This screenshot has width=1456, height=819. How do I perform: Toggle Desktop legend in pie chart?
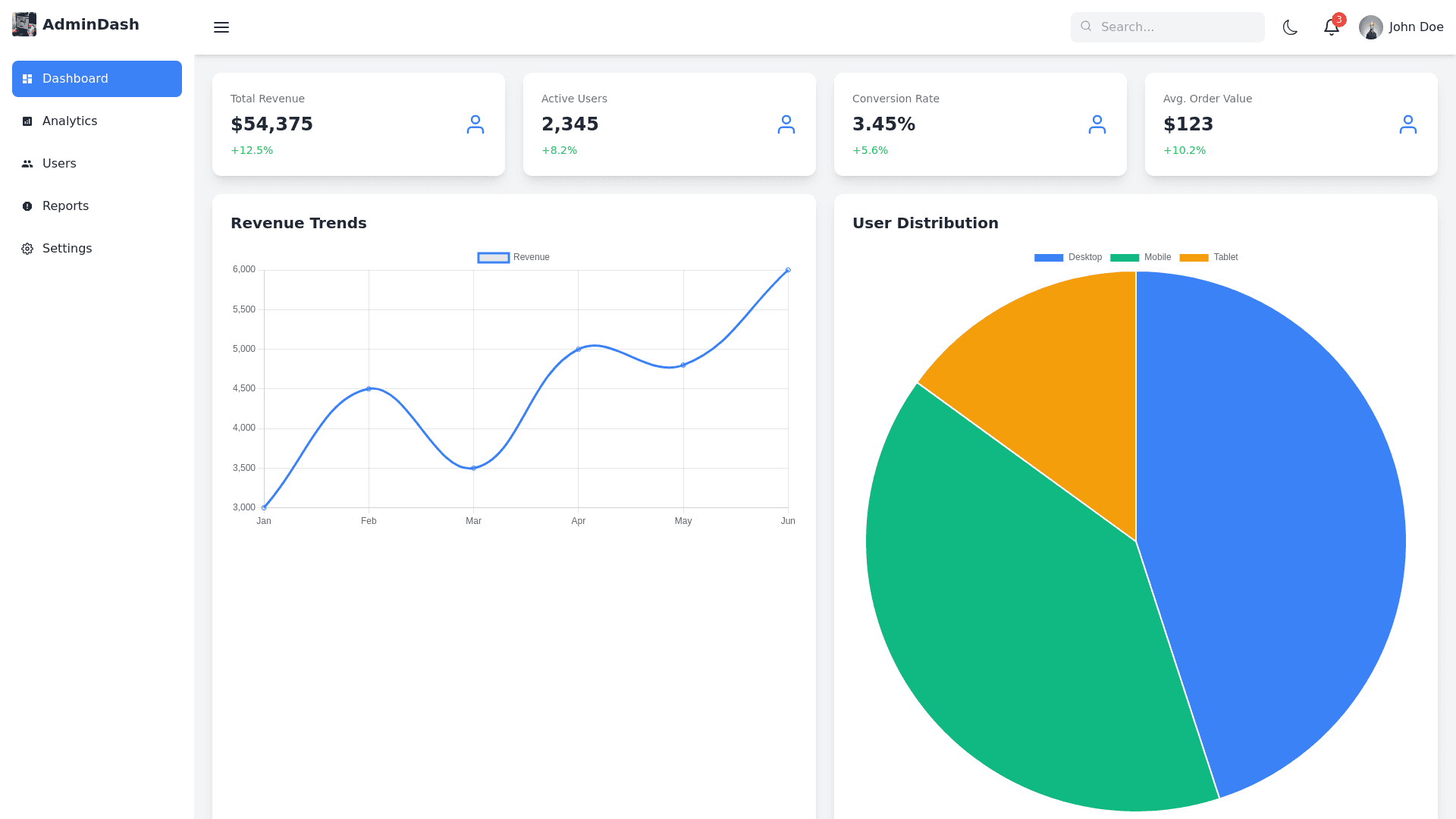1068,258
